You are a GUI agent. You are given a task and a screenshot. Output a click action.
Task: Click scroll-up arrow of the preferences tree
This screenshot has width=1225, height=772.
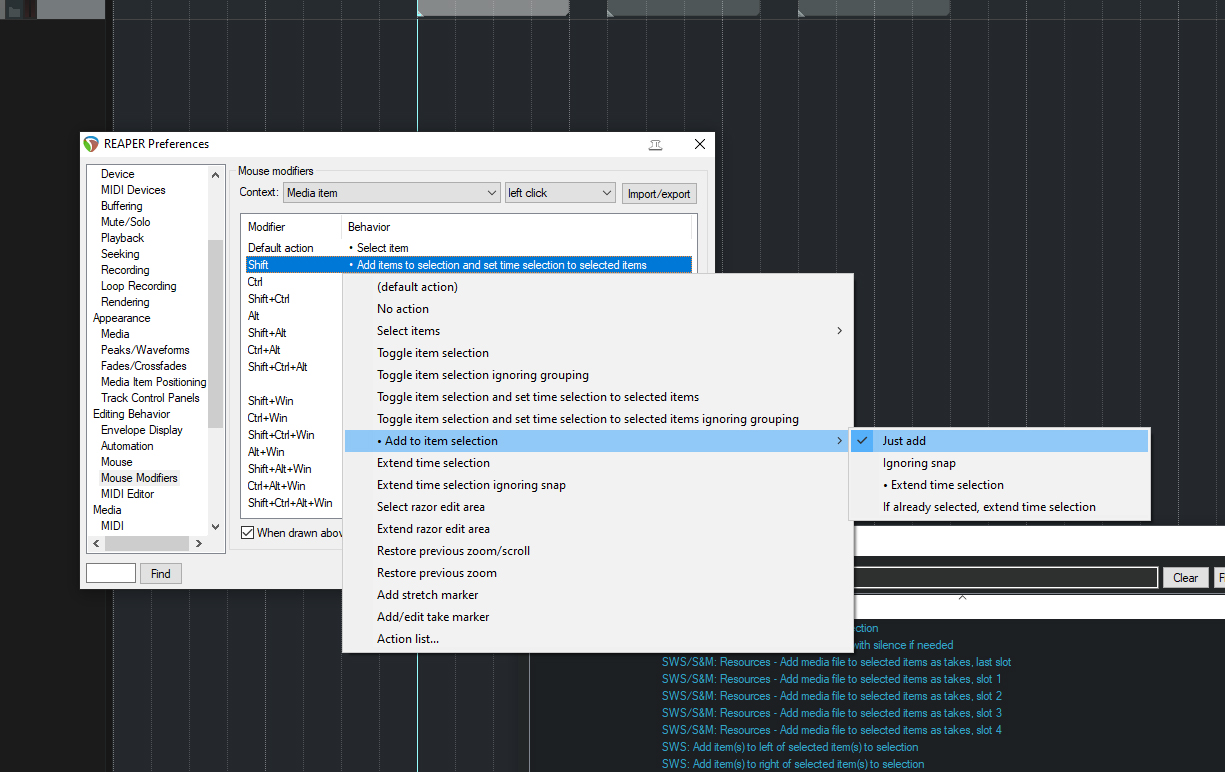point(215,174)
